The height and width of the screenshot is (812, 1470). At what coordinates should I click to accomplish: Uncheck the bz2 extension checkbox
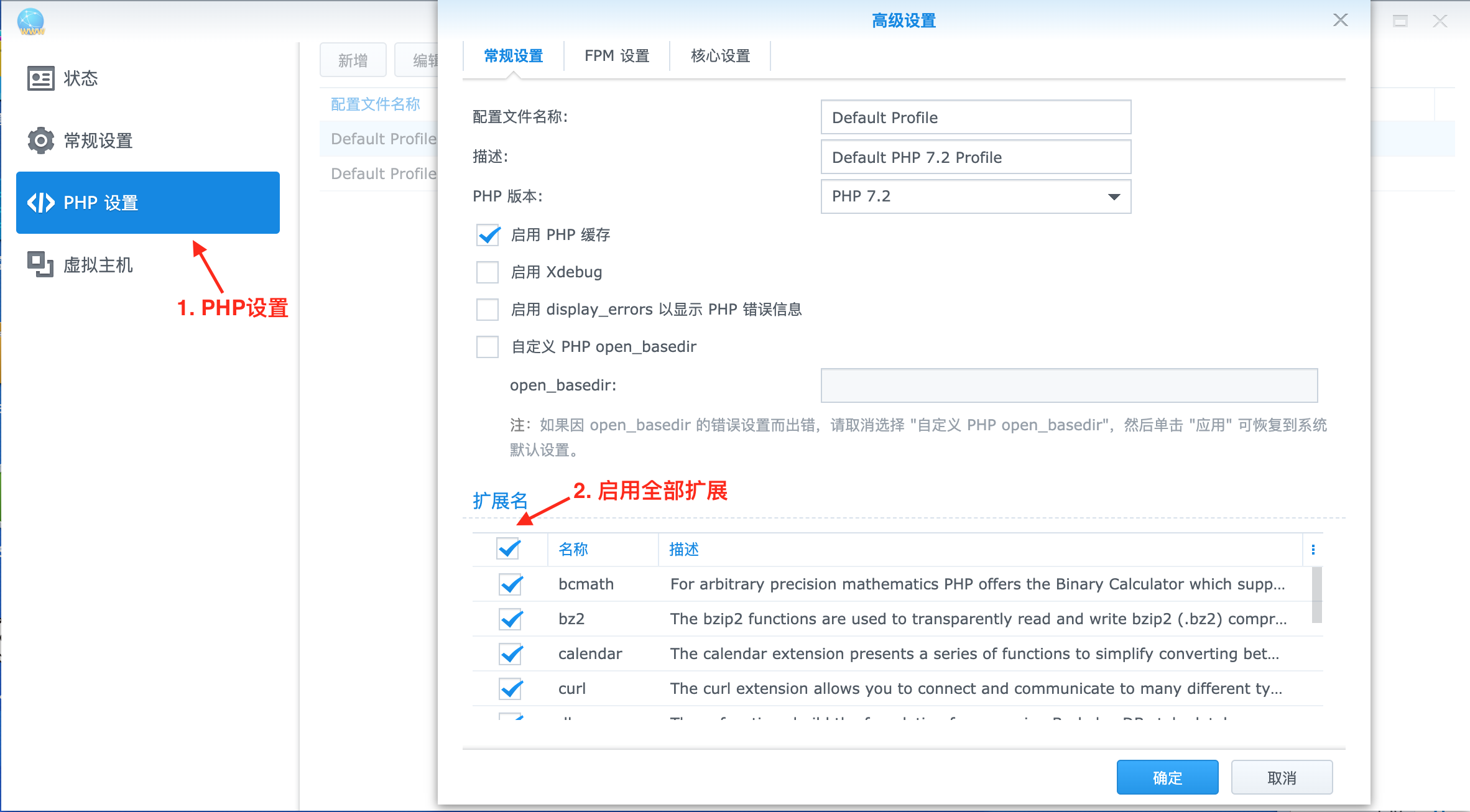click(x=511, y=619)
